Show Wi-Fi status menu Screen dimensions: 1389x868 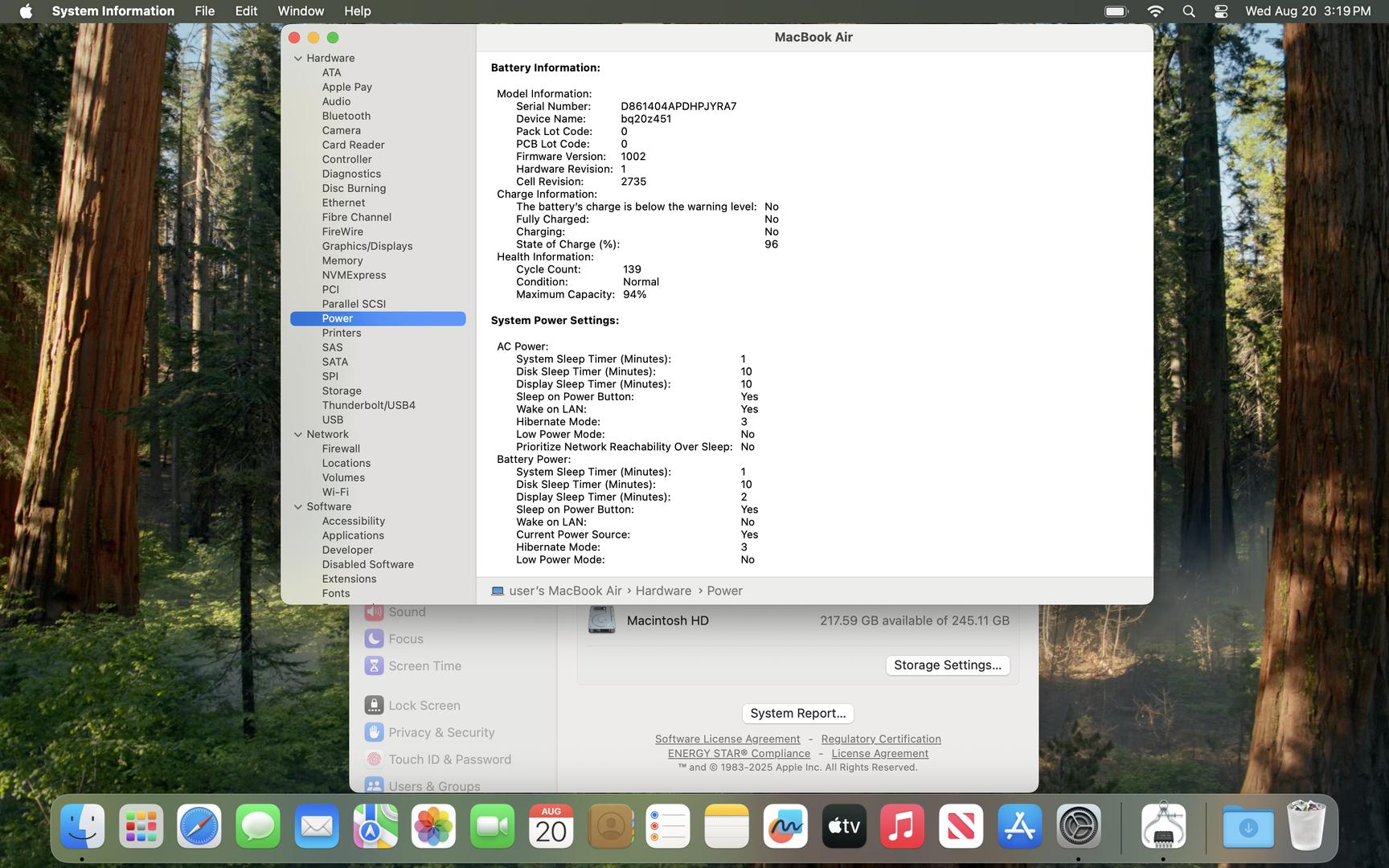[1155, 11]
